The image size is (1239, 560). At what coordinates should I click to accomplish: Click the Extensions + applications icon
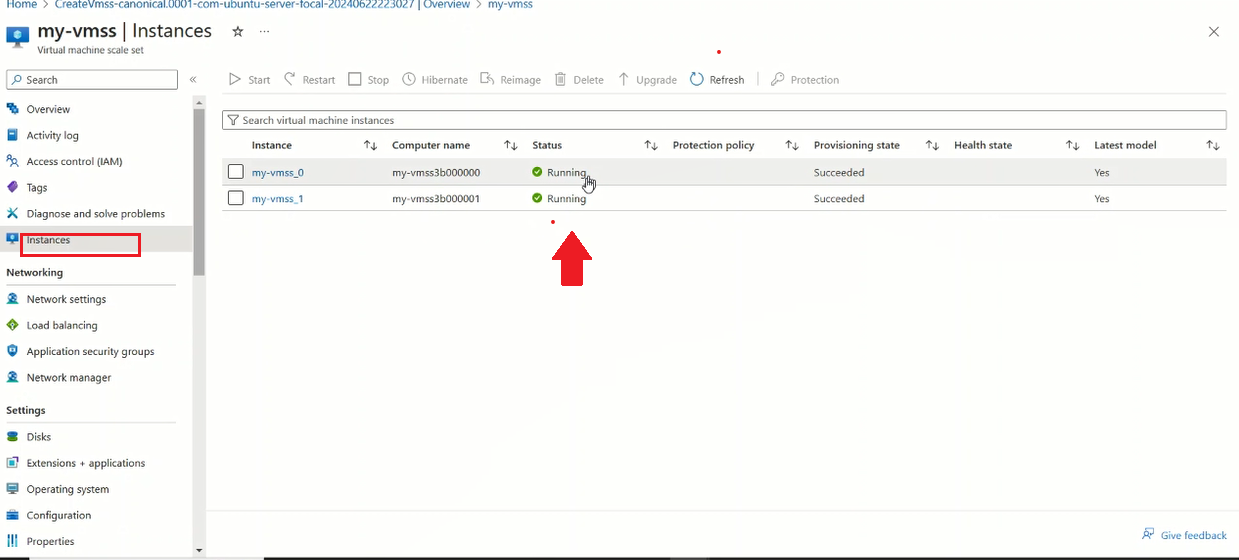[x=13, y=463]
